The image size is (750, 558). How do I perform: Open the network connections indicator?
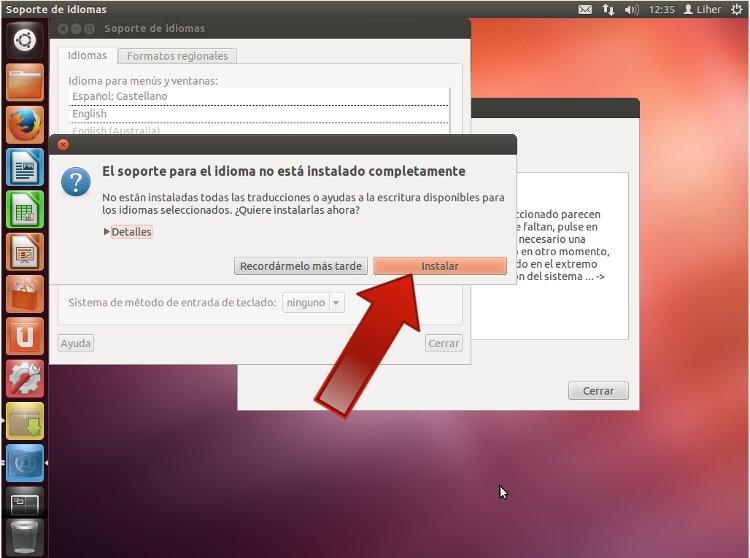point(608,10)
